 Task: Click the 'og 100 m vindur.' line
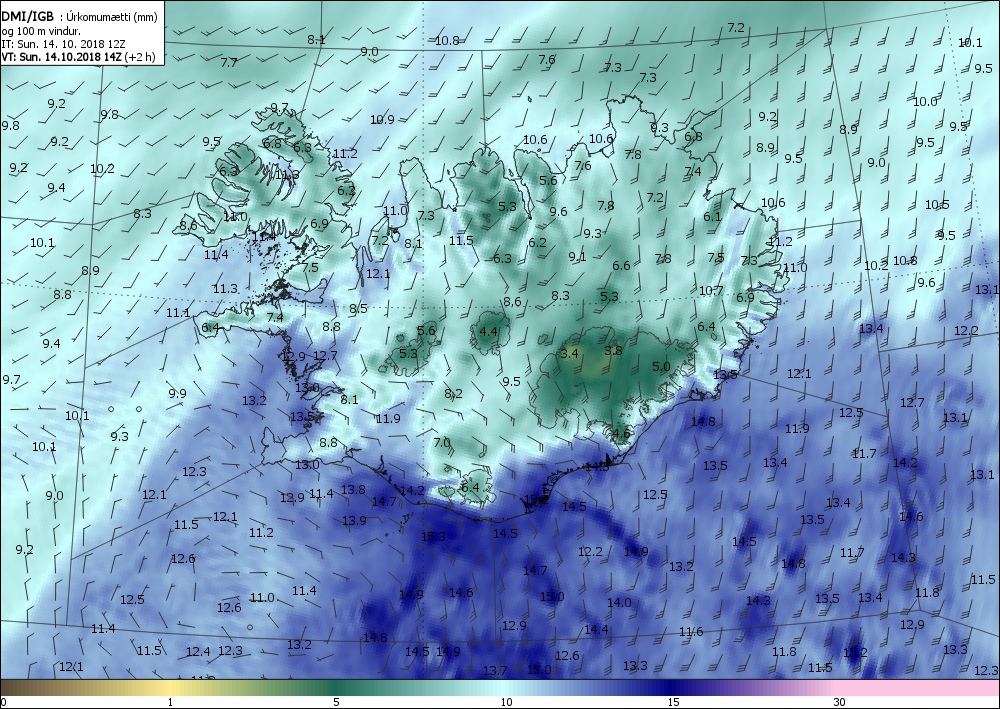pos(40,31)
